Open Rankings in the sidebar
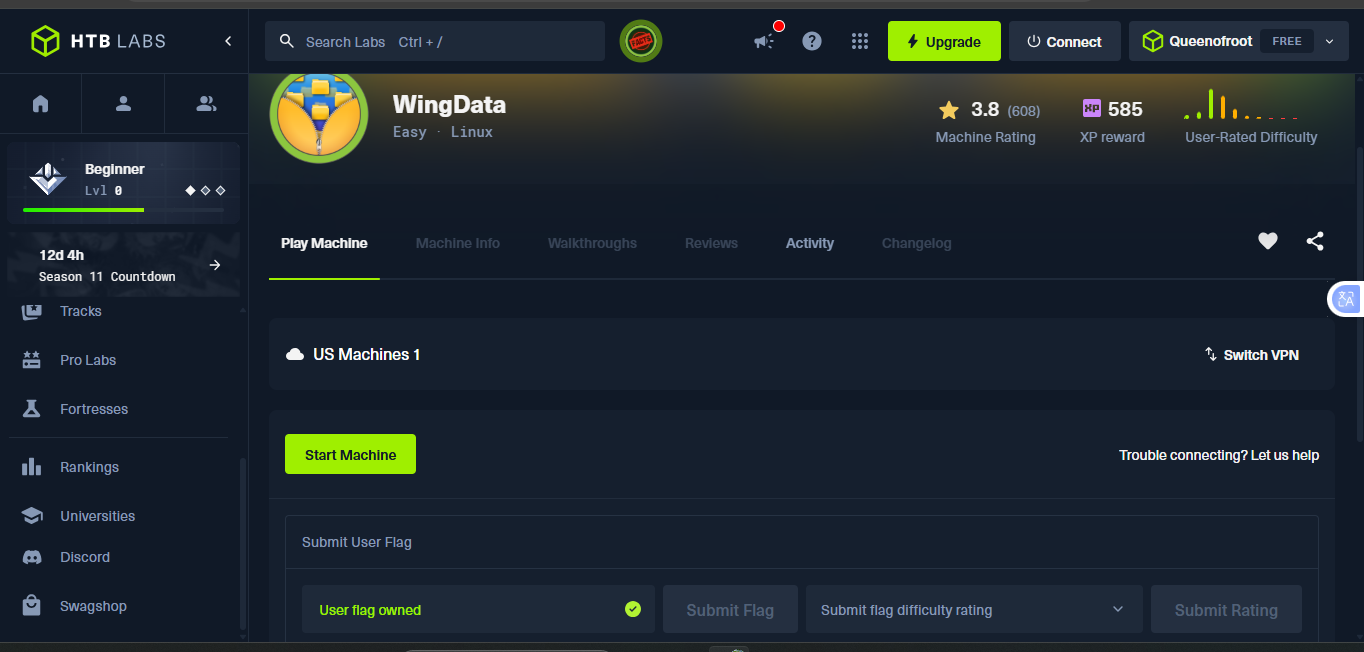The image size is (1364, 652). [x=89, y=467]
